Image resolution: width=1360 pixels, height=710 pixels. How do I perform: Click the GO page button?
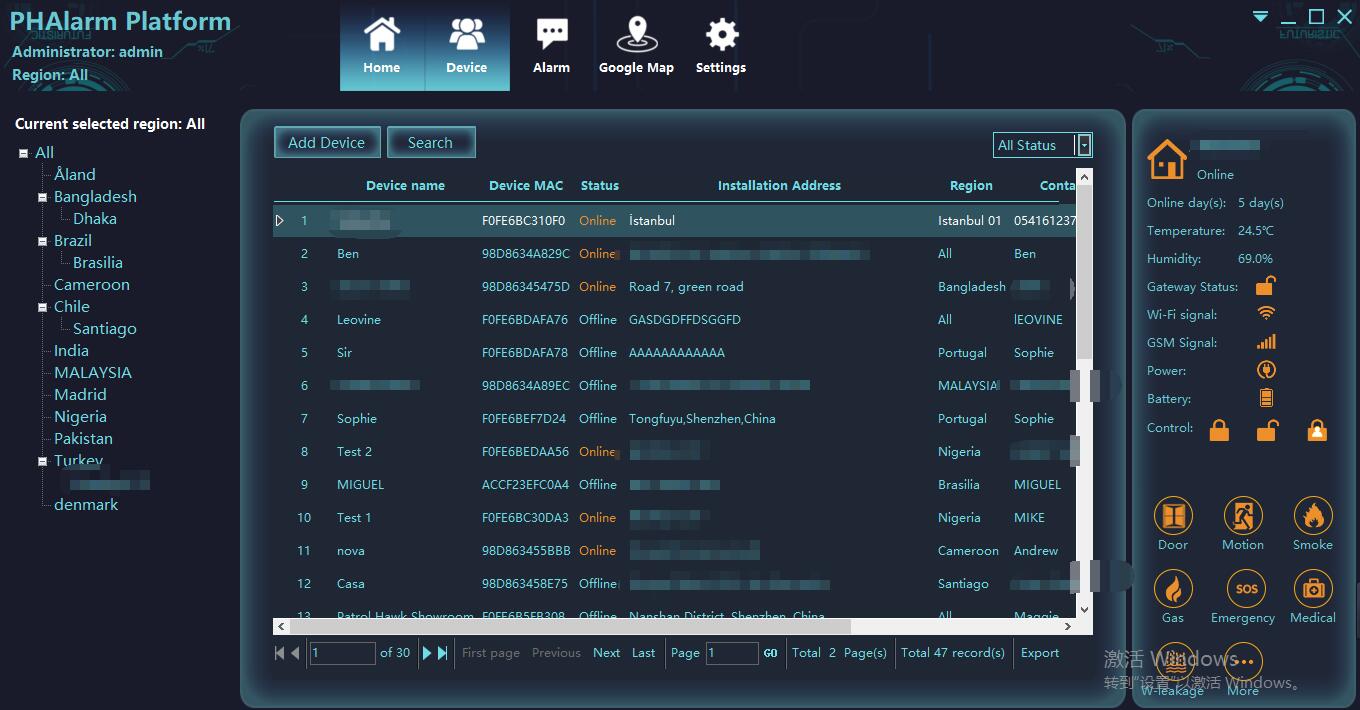click(x=771, y=653)
